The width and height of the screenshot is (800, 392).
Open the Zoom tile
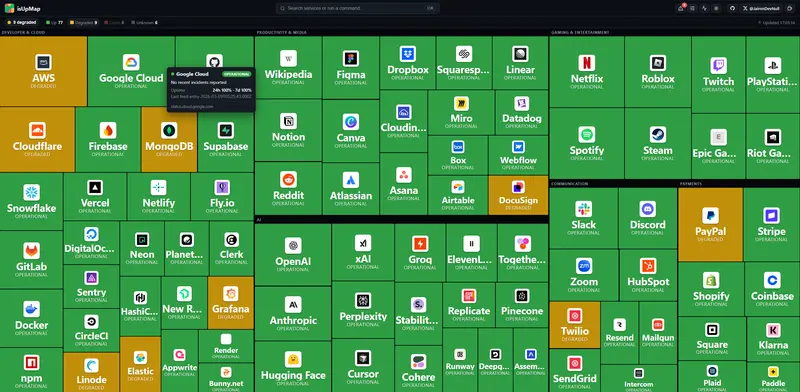[584, 275]
